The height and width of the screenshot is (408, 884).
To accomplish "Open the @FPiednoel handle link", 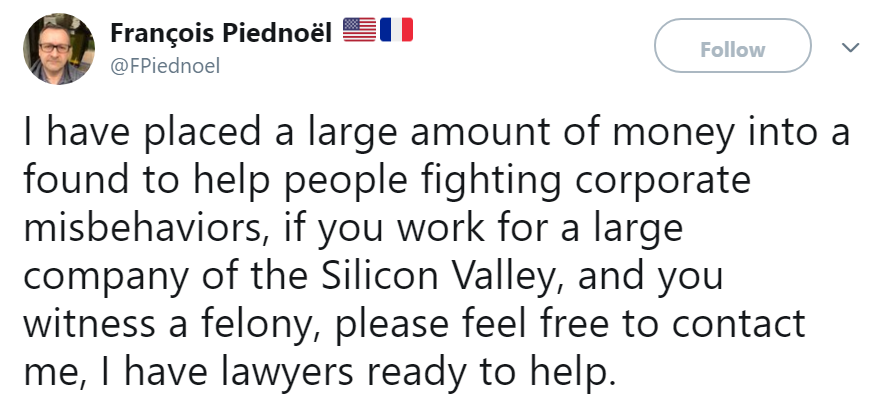I will [165, 66].
